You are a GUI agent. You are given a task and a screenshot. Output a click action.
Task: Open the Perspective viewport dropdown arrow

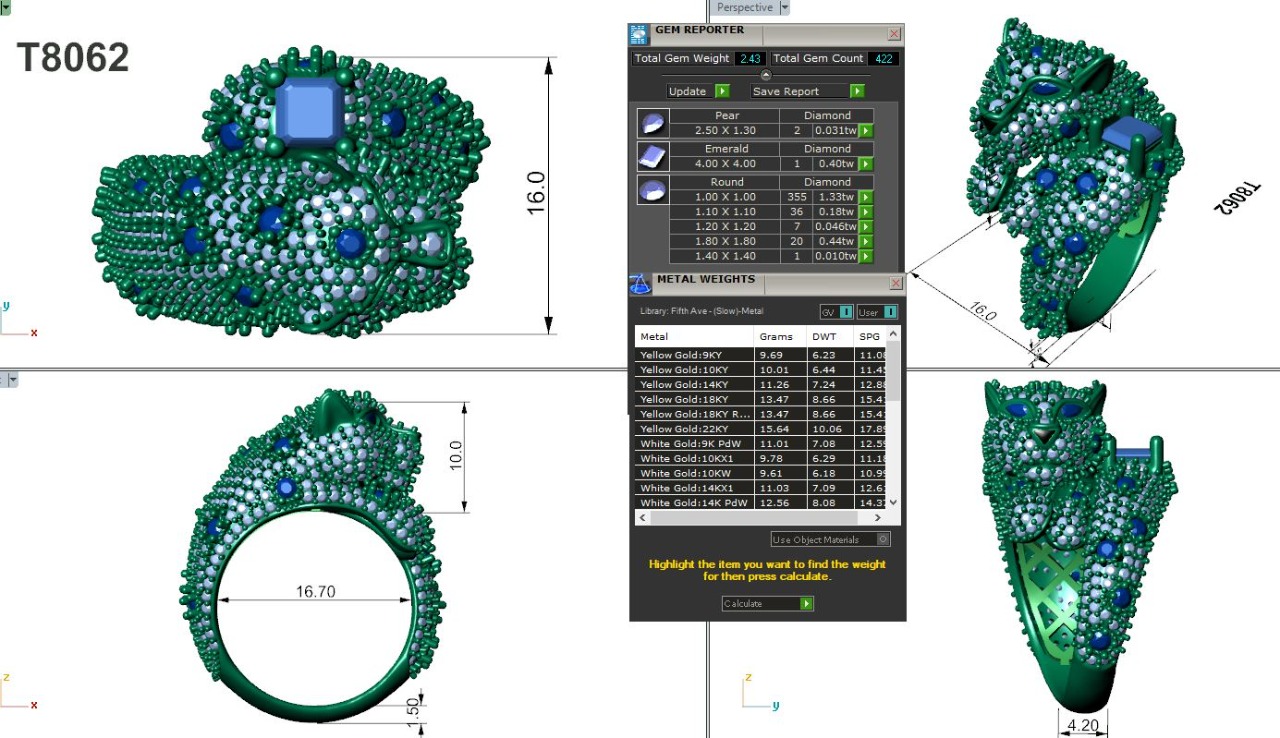(784, 7)
